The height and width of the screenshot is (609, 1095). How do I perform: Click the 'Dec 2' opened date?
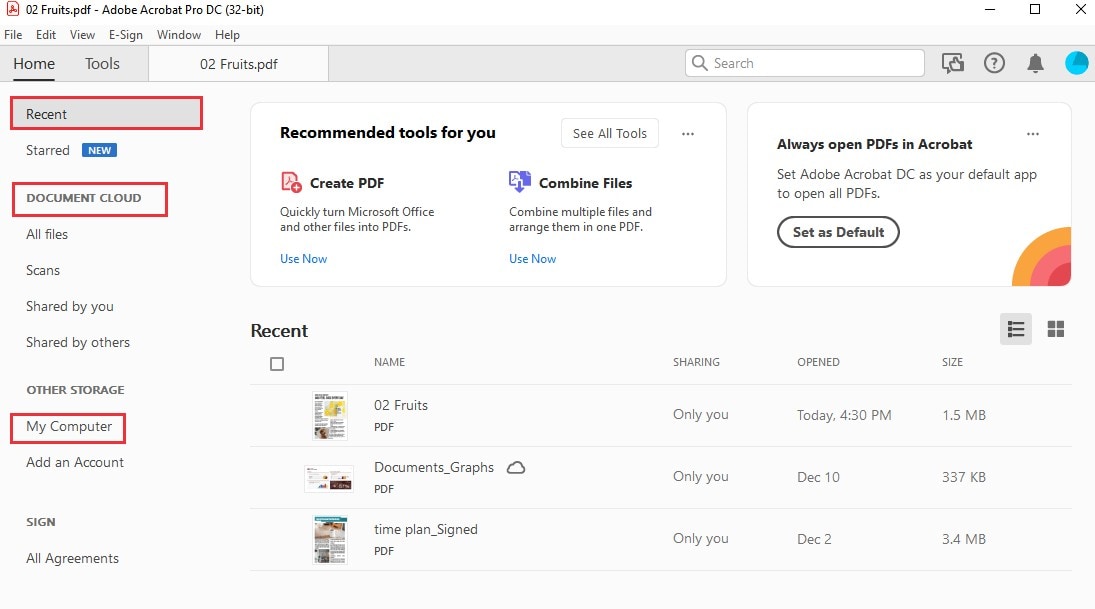[x=814, y=539]
